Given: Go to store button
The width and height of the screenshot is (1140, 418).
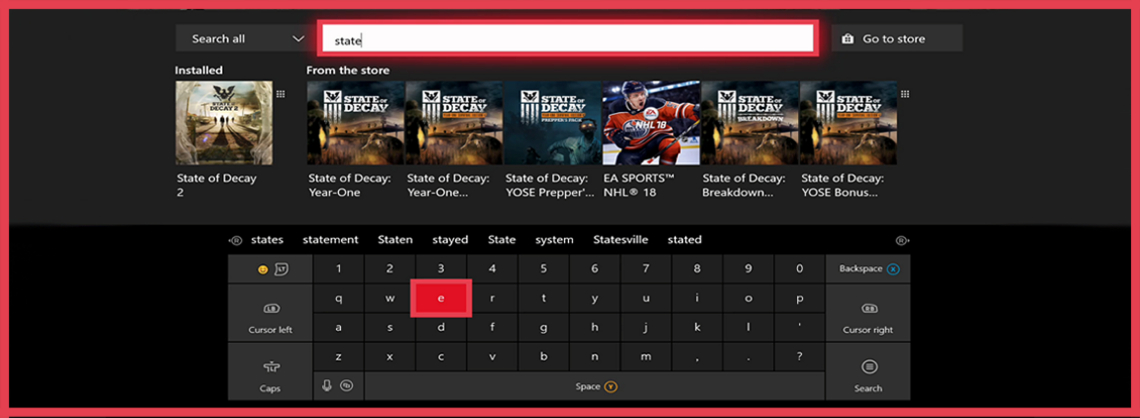Looking at the screenshot, I should pos(897,39).
